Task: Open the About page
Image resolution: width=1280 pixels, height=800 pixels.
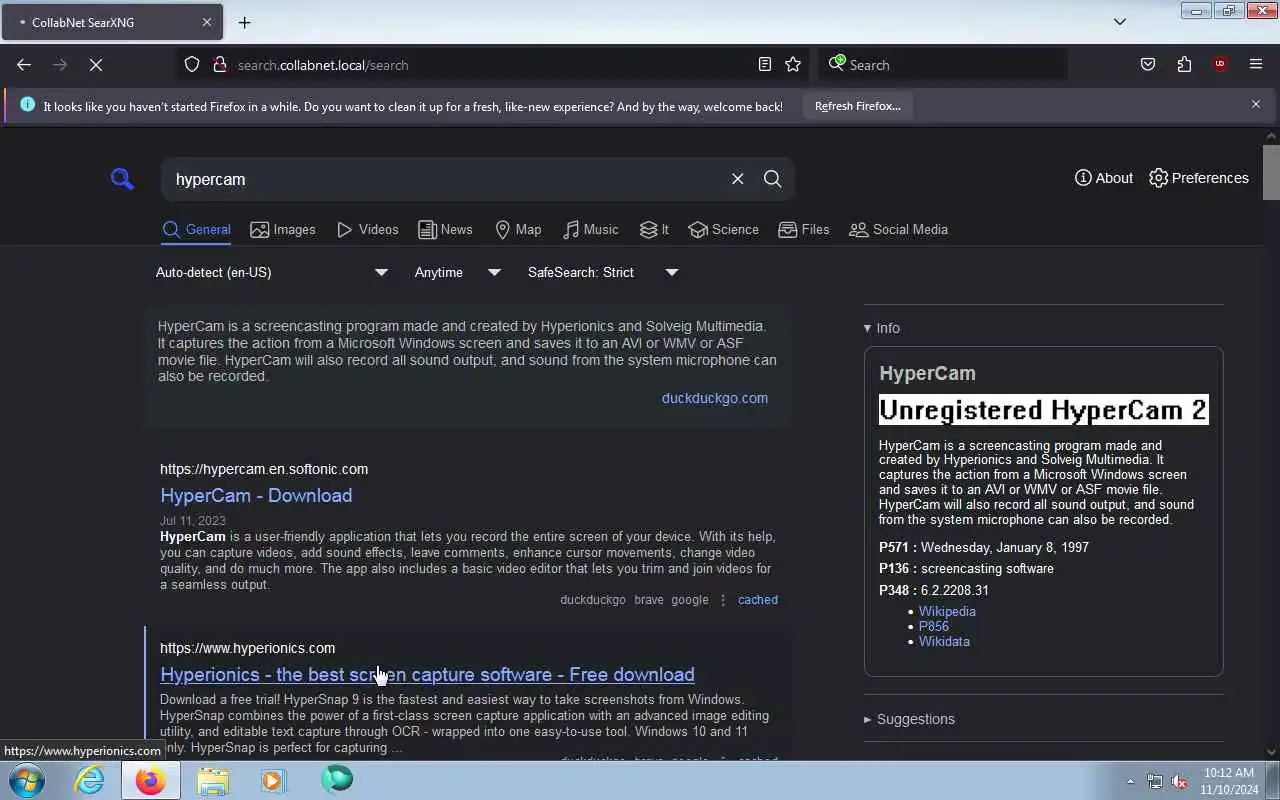Action: click(1104, 178)
